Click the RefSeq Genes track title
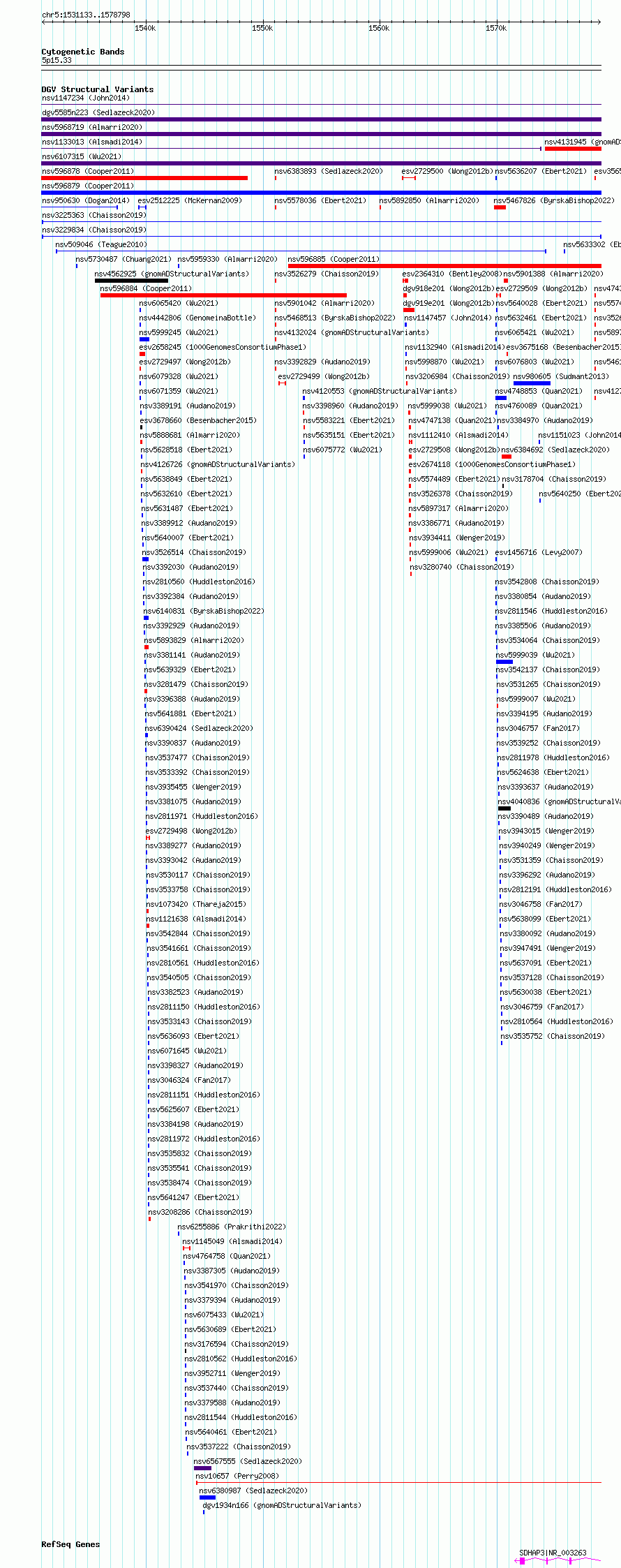 (70, 1544)
